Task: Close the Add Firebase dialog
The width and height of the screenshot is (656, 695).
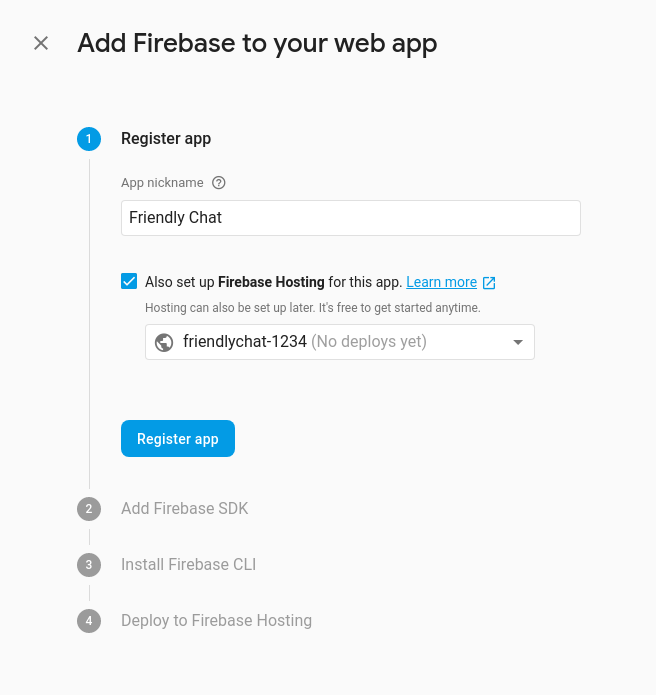Action: 41,43
